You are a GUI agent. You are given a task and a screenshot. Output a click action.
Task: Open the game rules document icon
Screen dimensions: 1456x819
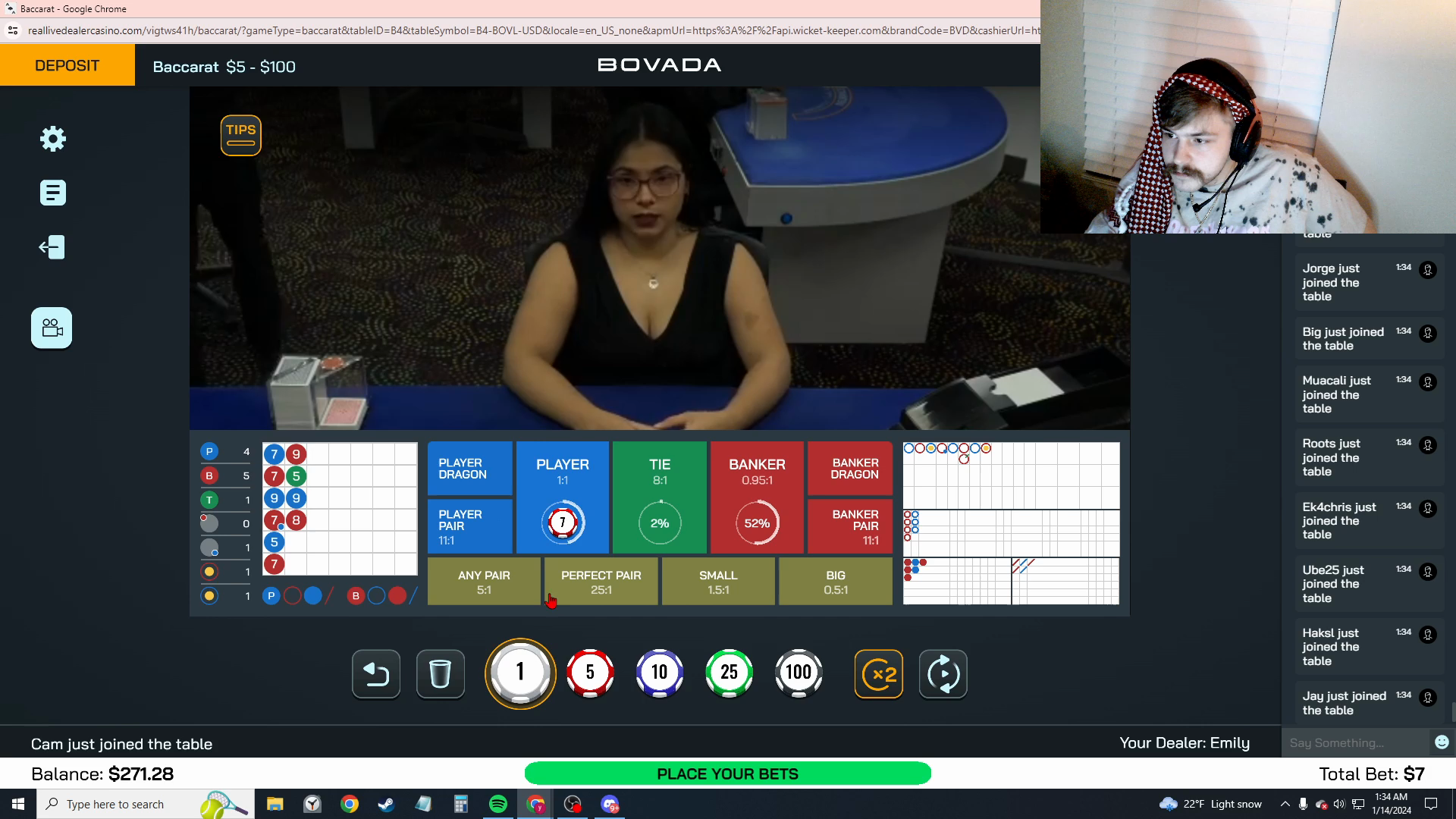pos(53,193)
